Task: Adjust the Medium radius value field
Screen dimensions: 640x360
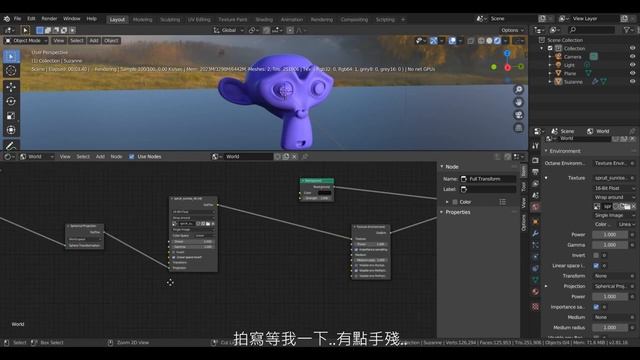Action: coord(610,327)
